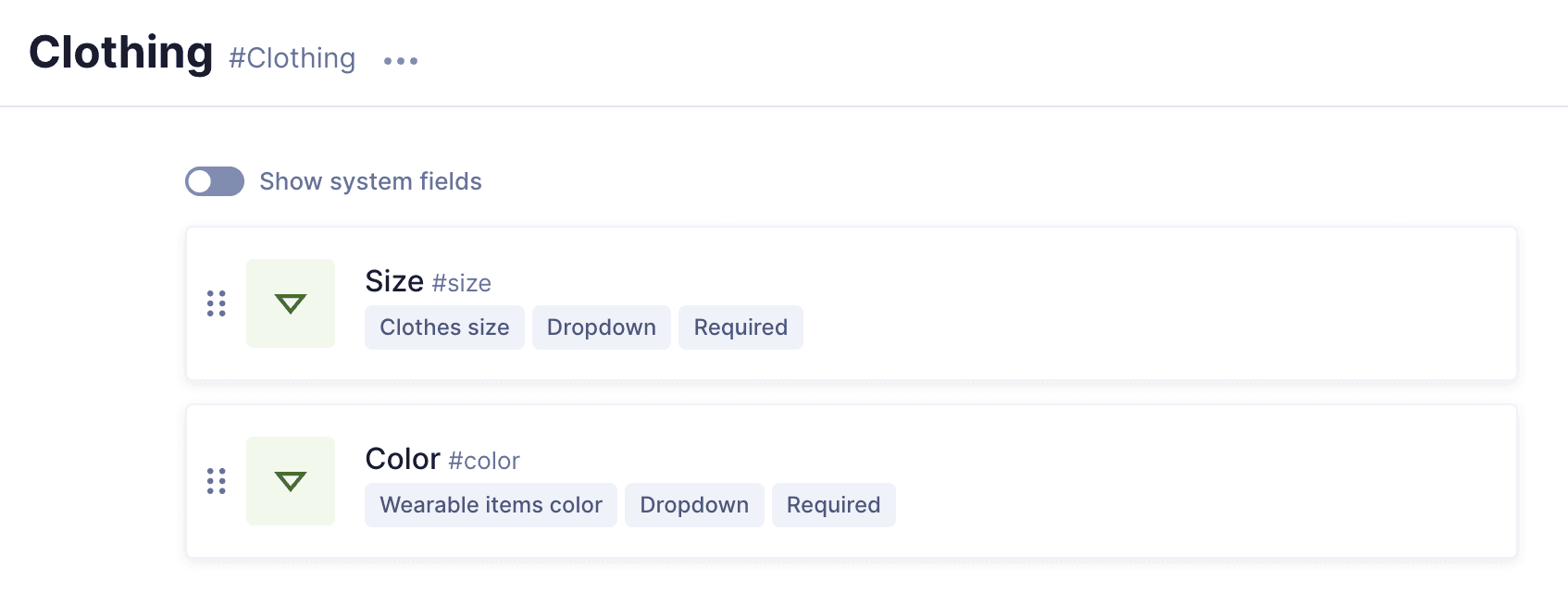Screen dimensions: 1568x605
Task: Click the Show system fields label
Action: [370, 181]
